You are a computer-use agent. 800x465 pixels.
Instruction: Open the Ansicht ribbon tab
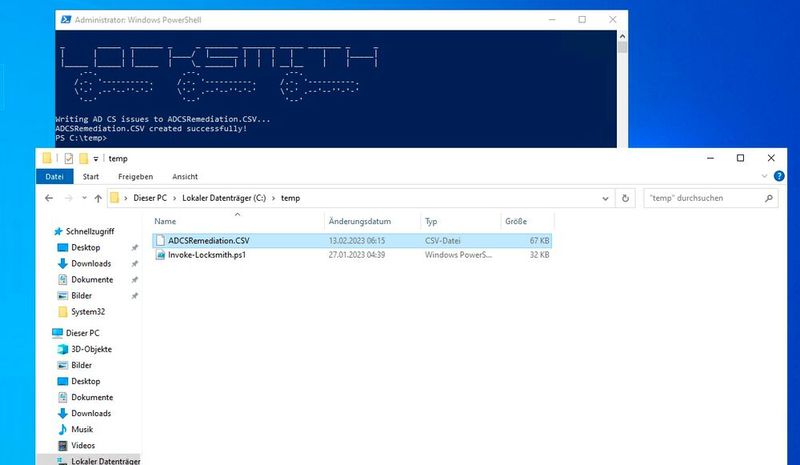pos(185,177)
